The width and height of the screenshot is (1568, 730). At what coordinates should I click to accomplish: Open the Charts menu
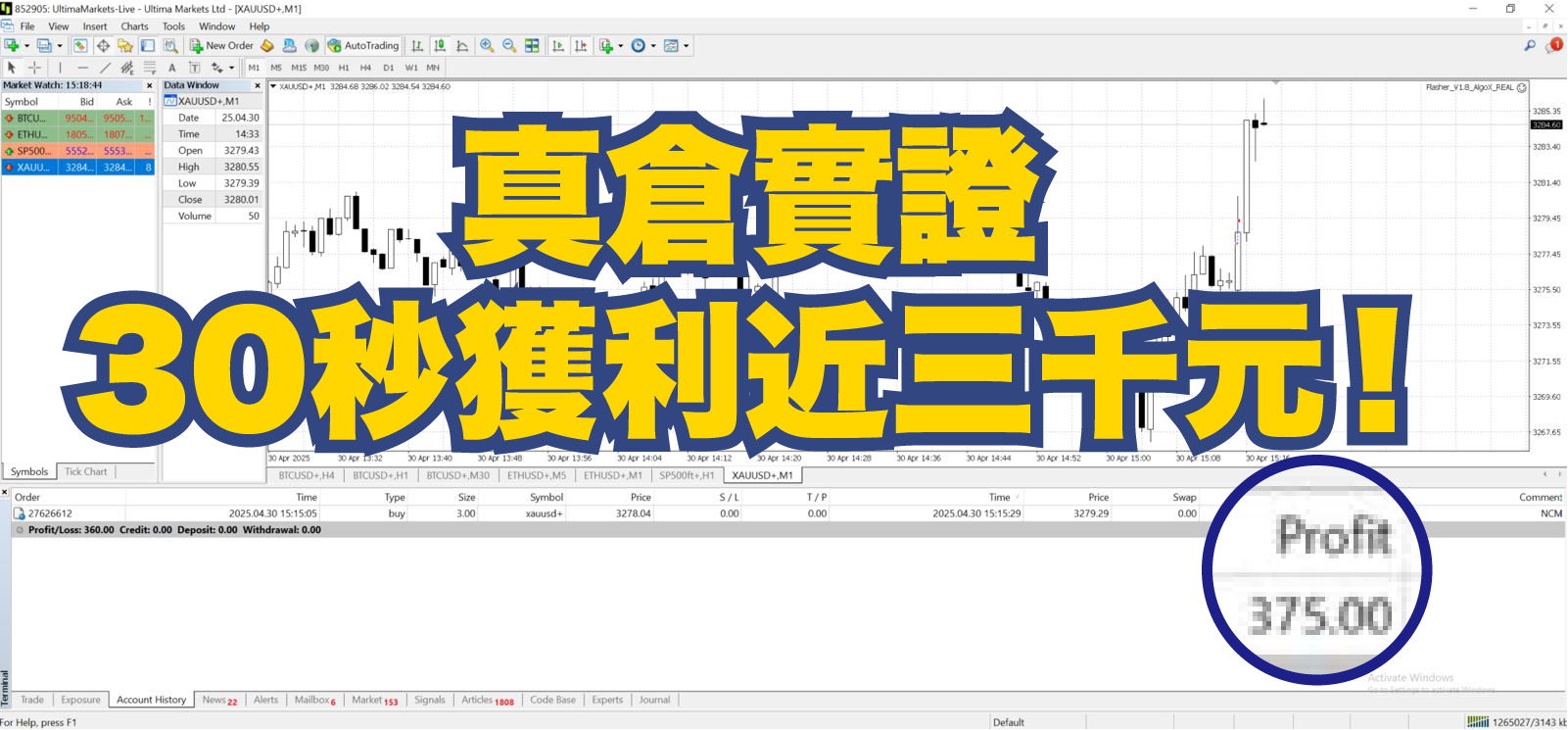click(134, 26)
